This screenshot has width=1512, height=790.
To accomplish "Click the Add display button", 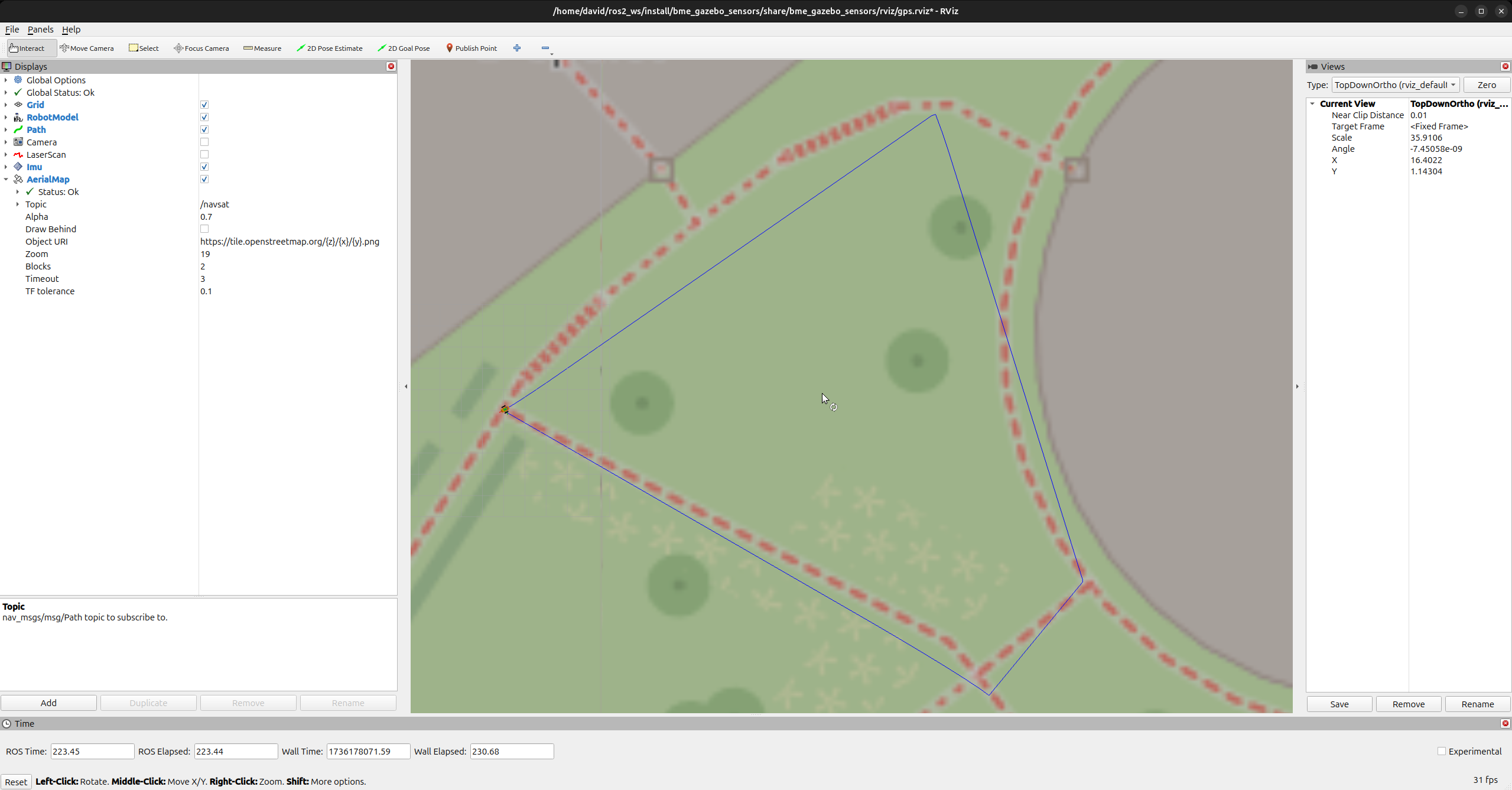I will 48,703.
